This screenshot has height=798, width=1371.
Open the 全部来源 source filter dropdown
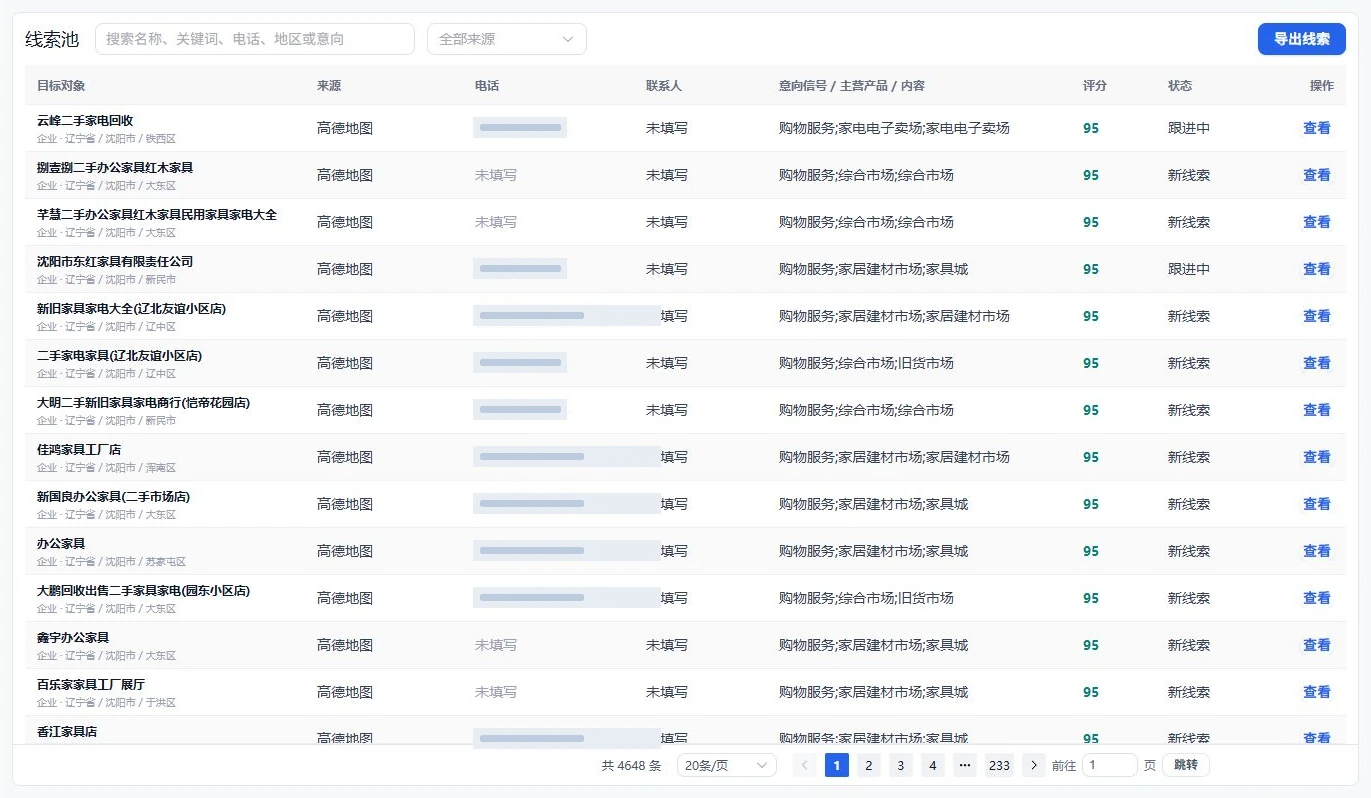[x=506, y=39]
